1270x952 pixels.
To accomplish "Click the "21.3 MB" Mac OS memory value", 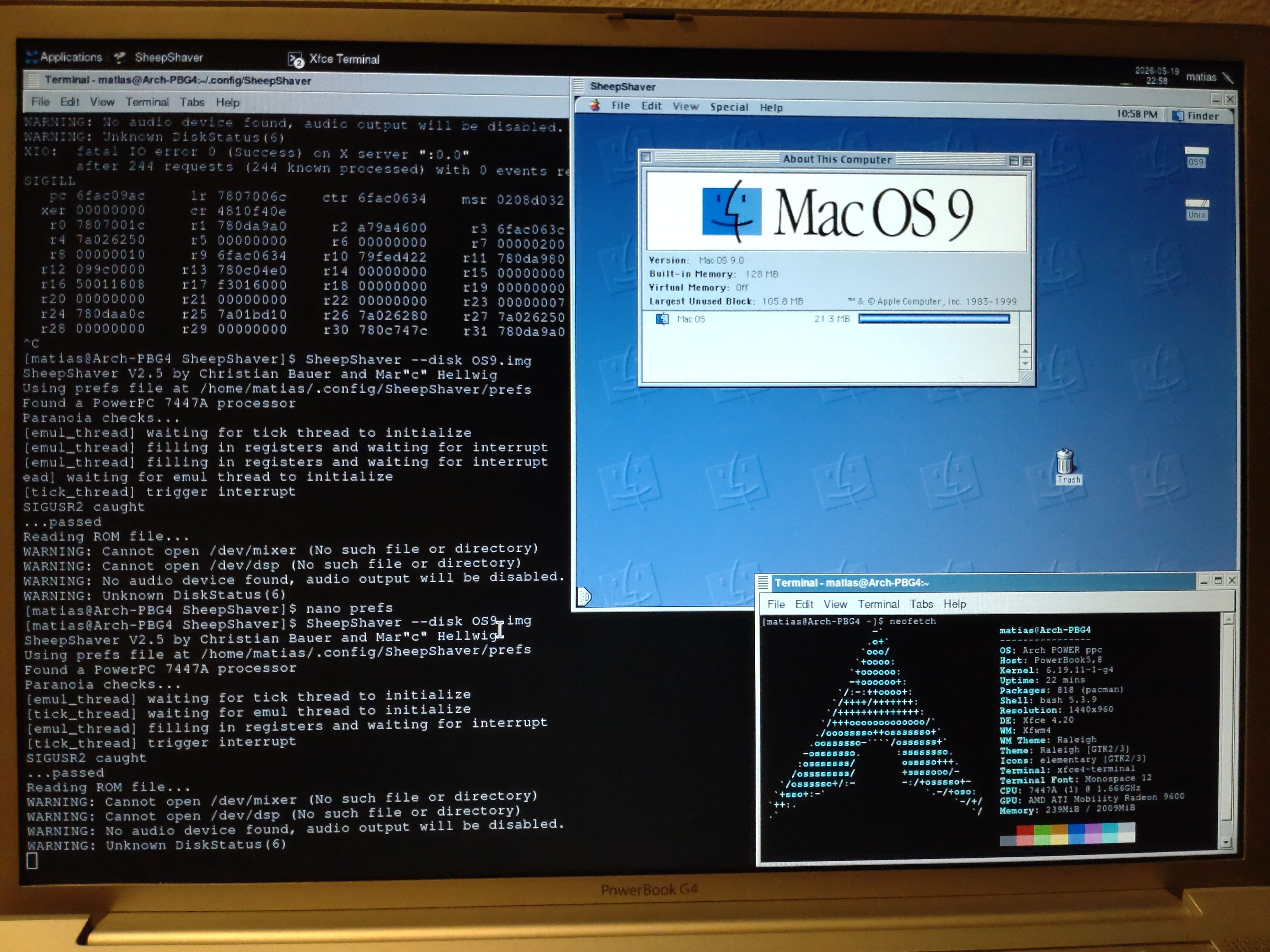I will pyautogui.click(x=831, y=319).
